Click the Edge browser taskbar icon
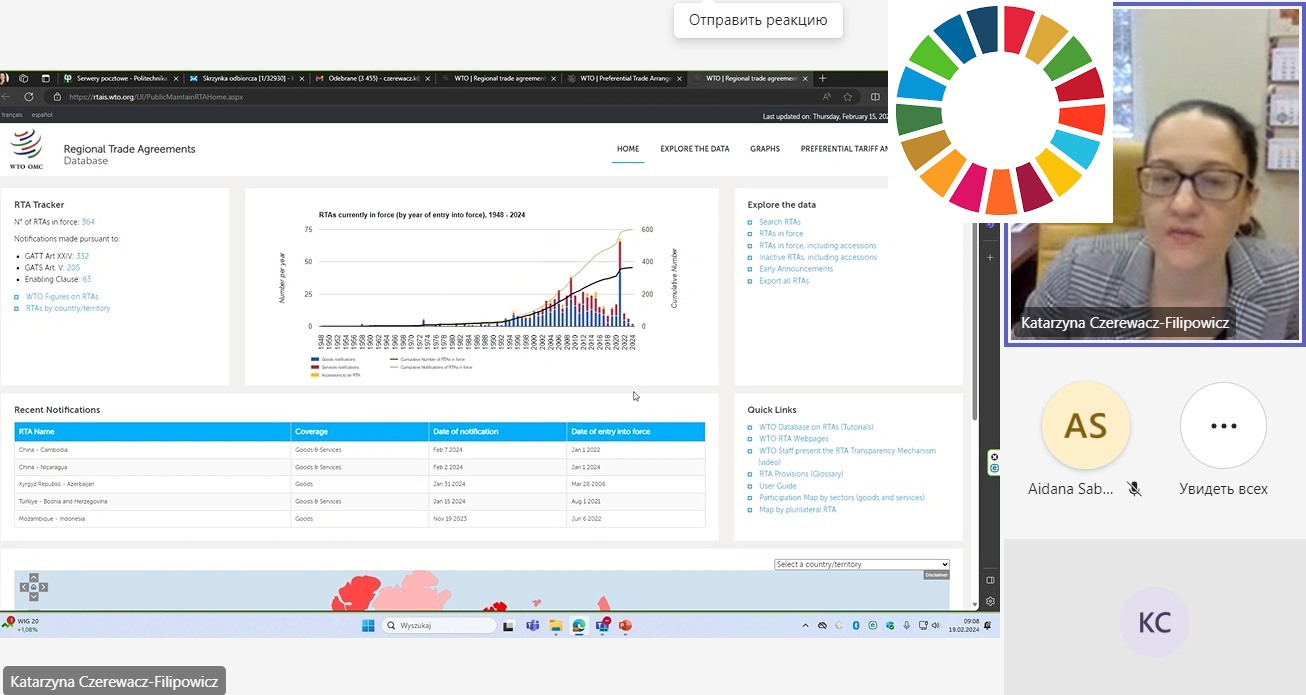 (x=579, y=626)
